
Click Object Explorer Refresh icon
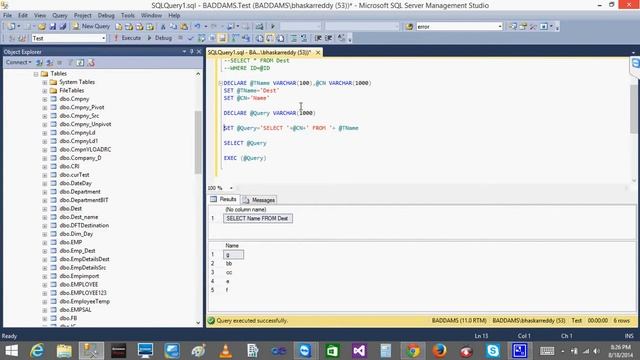[80, 62]
